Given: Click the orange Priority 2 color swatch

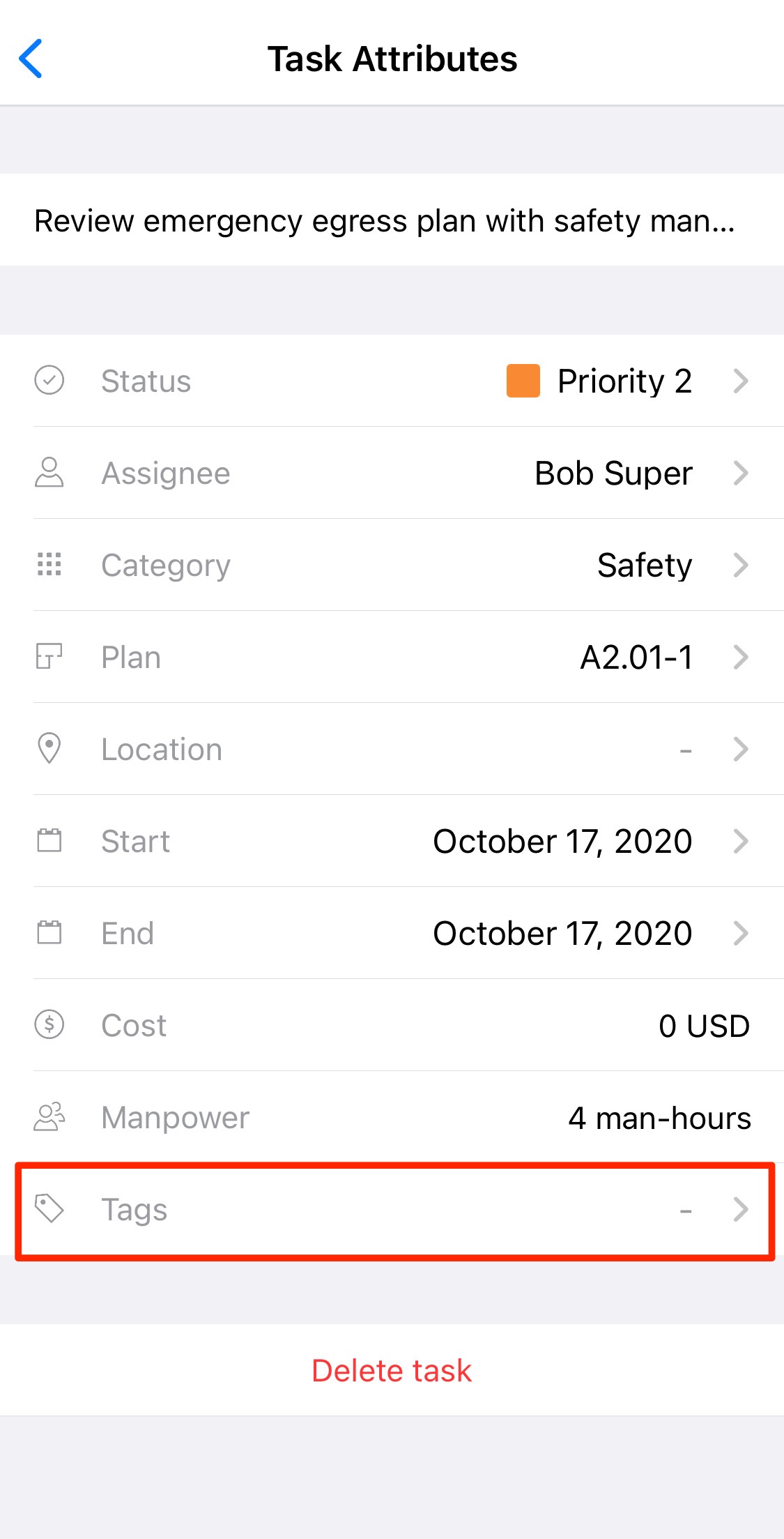Looking at the screenshot, I should tap(523, 381).
